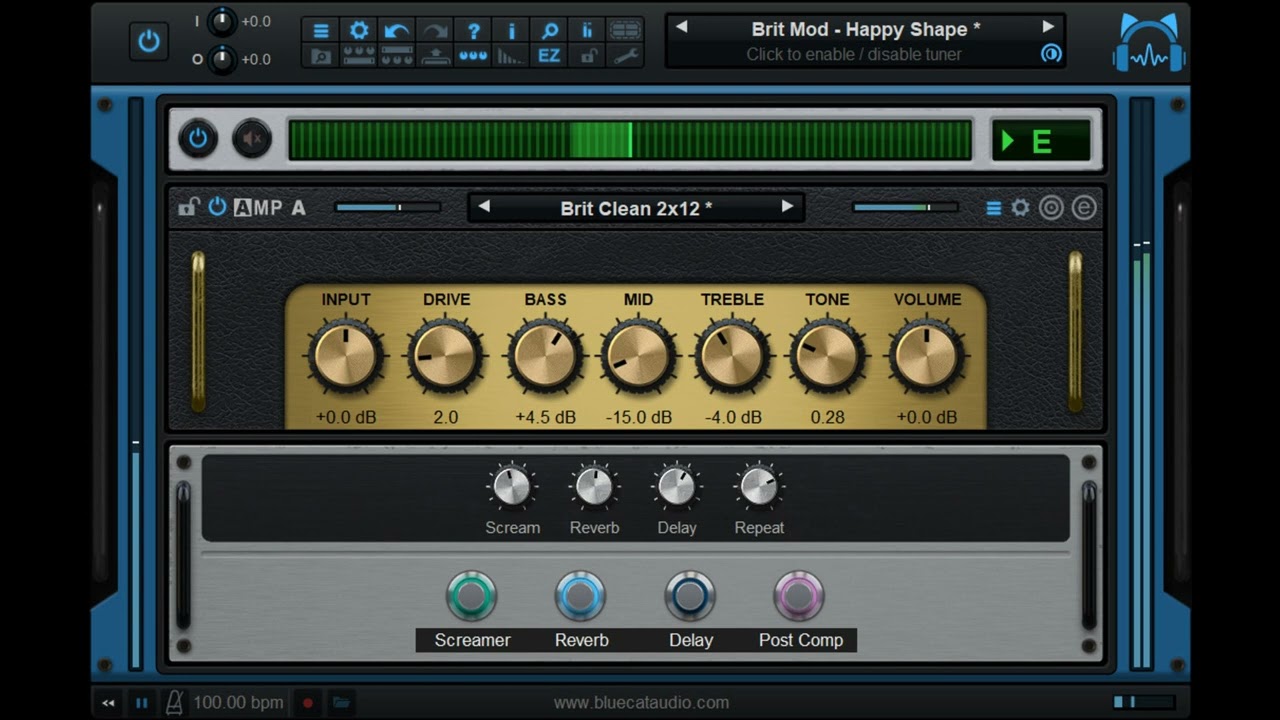
Task: Click the MID amp knob
Action: (x=638, y=356)
